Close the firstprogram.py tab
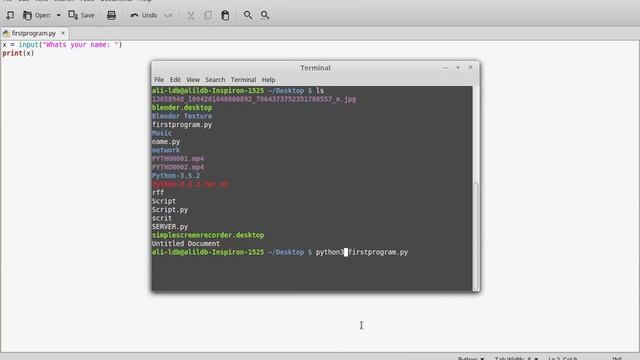 coord(63,33)
